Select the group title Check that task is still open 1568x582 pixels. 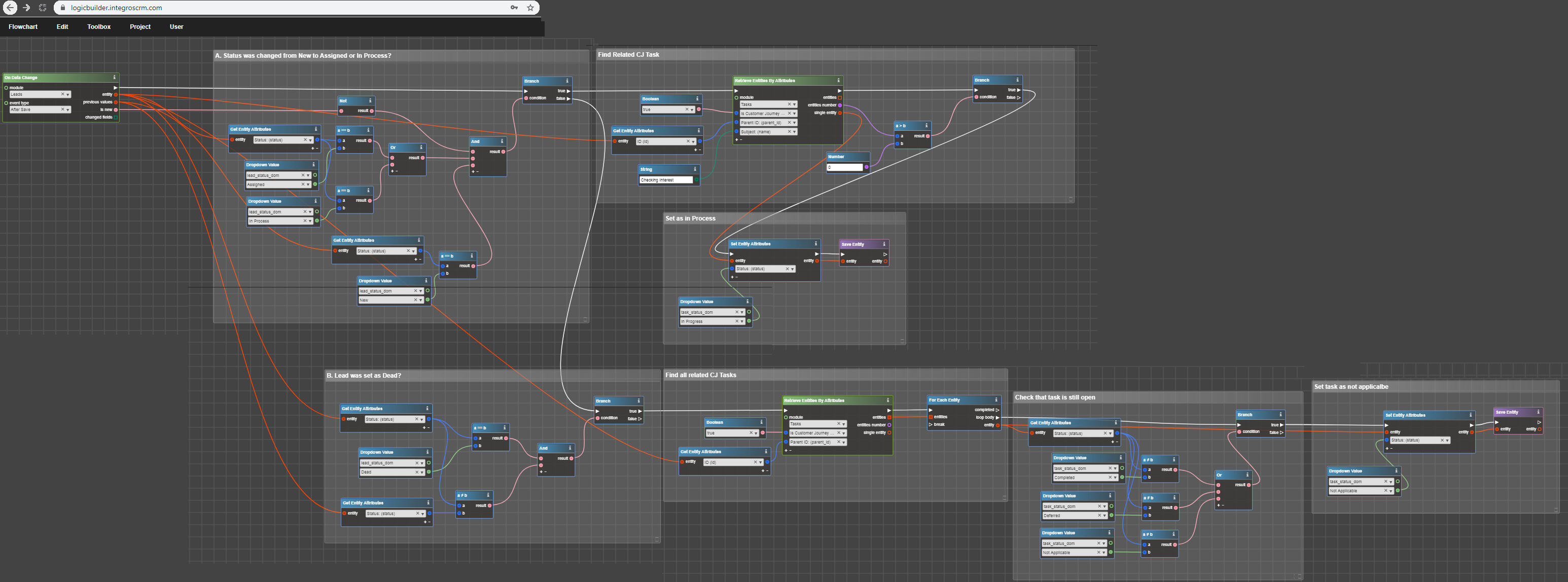click(x=1055, y=397)
